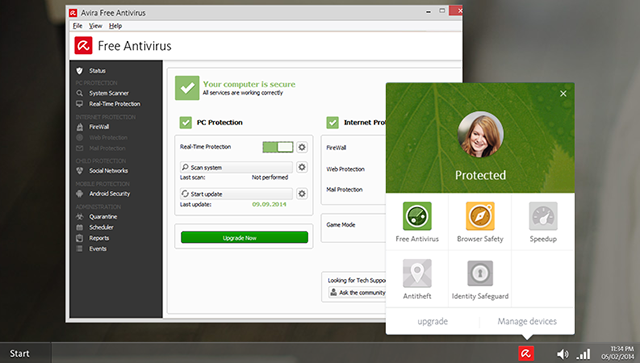Close the Avira Protected popup
Image resolution: width=640 pixels, height=363 pixels.
(x=563, y=94)
